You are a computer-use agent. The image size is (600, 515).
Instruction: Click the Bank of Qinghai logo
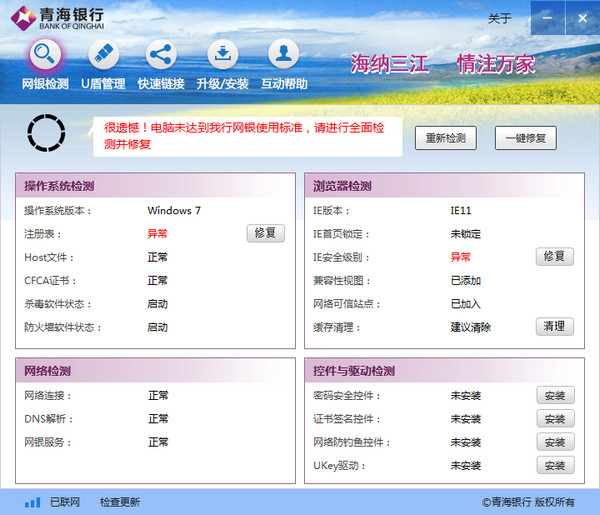tap(57, 18)
